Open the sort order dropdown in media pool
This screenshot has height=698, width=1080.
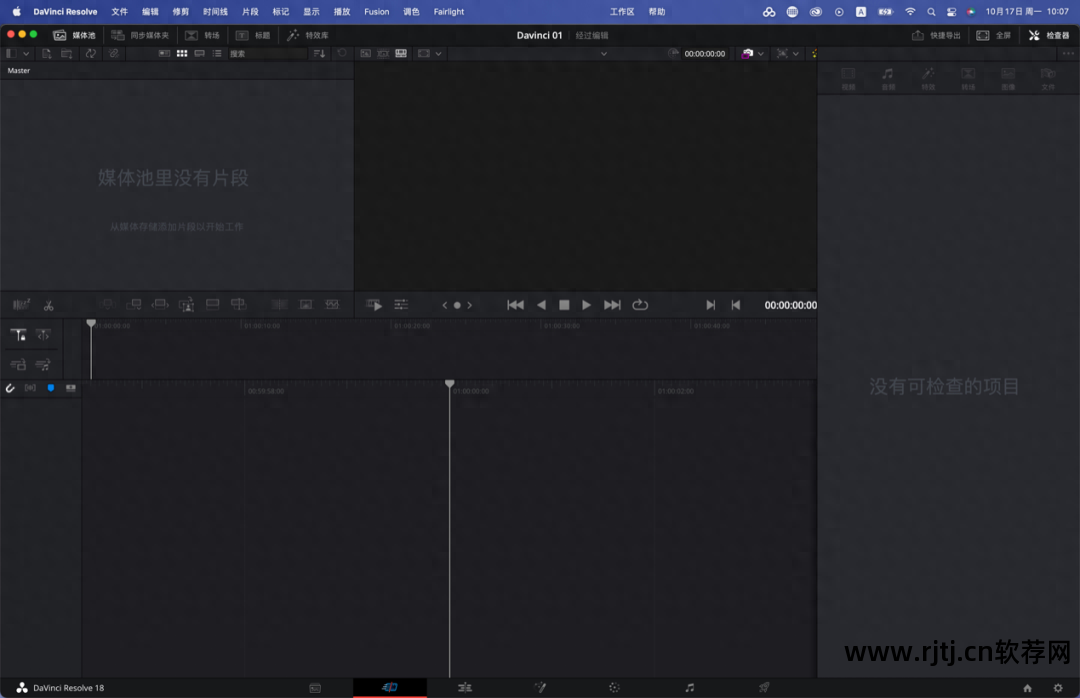pyautogui.click(x=320, y=53)
